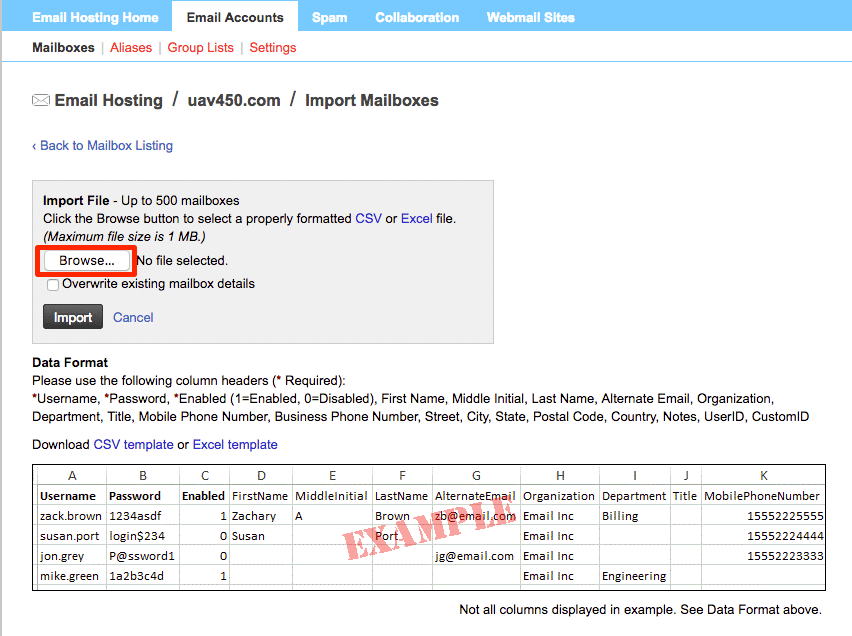Download the CSV template
852x636 pixels.
[133, 444]
